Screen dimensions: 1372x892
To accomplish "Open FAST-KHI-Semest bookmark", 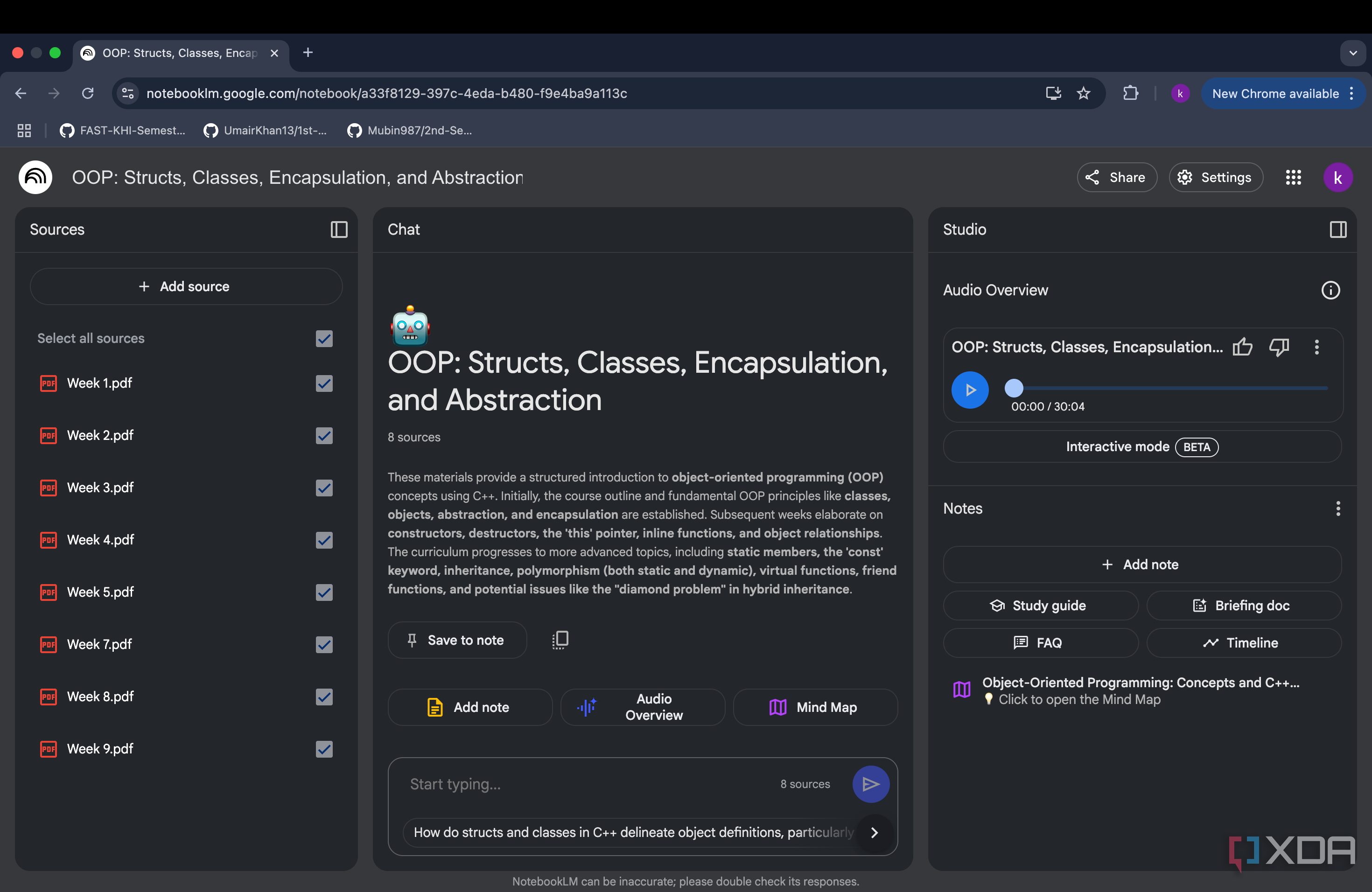I will click(x=123, y=131).
